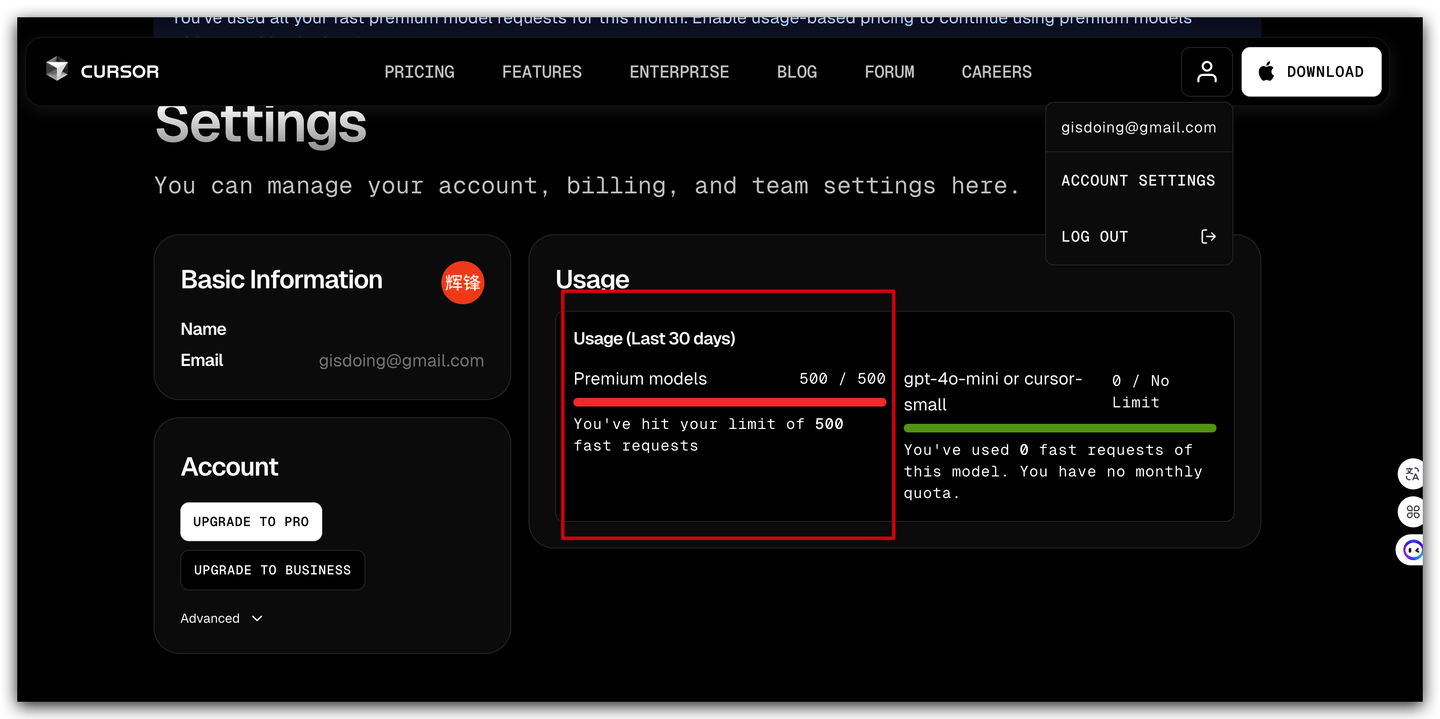Click the Download button
This screenshot has width=1440, height=719.
click(1311, 72)
